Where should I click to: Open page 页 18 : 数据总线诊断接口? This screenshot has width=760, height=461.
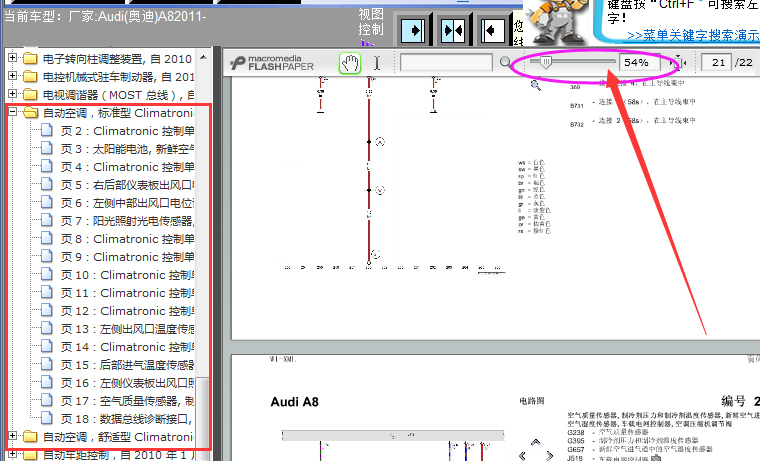[x=127, y=419]
